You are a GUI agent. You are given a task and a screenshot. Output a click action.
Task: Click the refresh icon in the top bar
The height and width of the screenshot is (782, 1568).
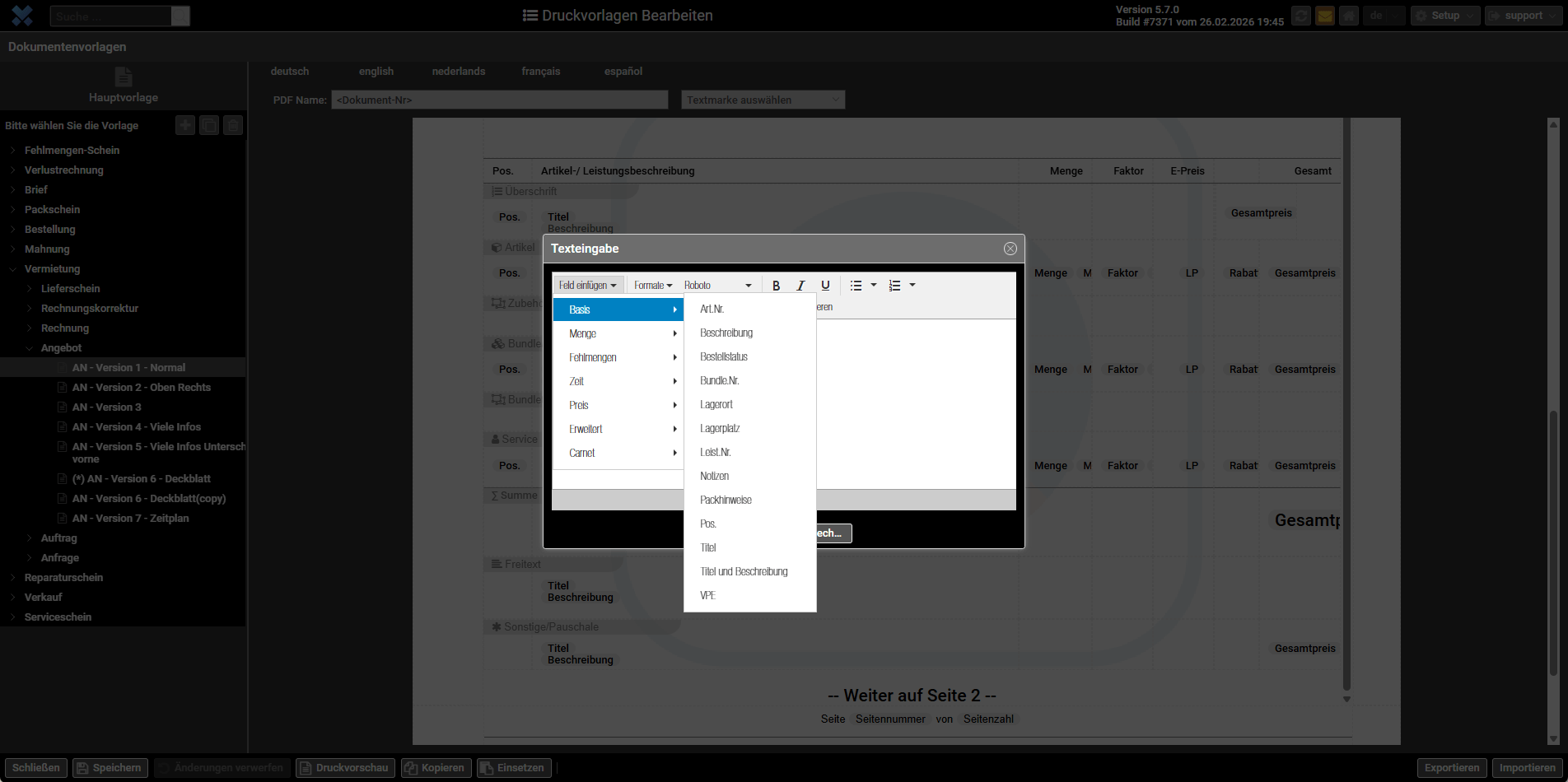point(1300,16)
